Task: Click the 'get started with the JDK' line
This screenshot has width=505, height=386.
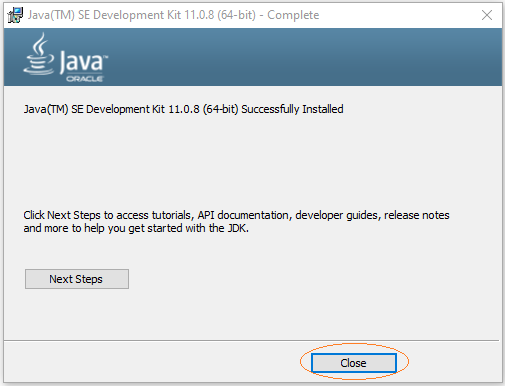Action: (x=136, y=228)
